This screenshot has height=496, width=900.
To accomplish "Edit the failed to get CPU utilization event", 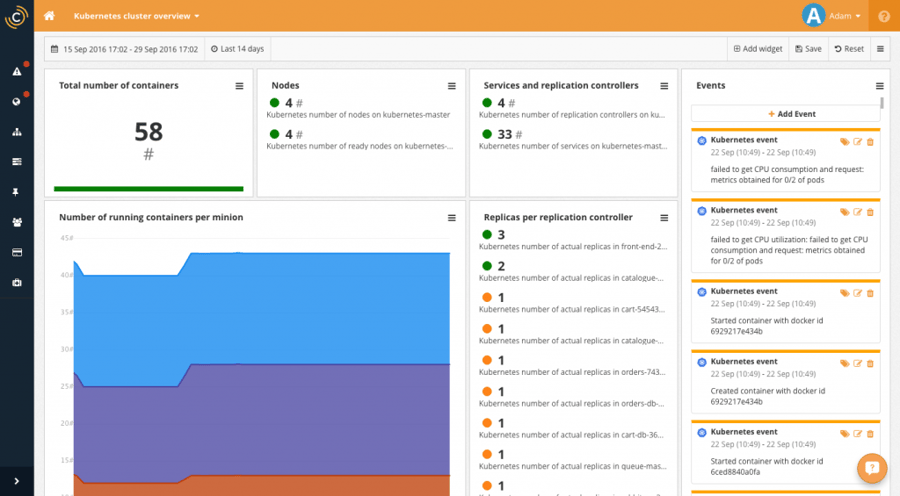I will pos(858,212).
